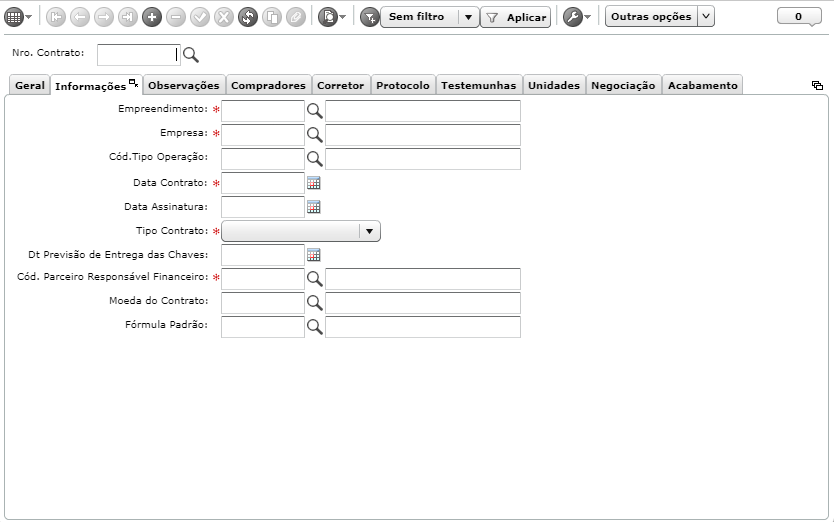Search Fórmula Padrão with magnifier icon
This screenshot has width=834, height=522.
pos(315,326)
